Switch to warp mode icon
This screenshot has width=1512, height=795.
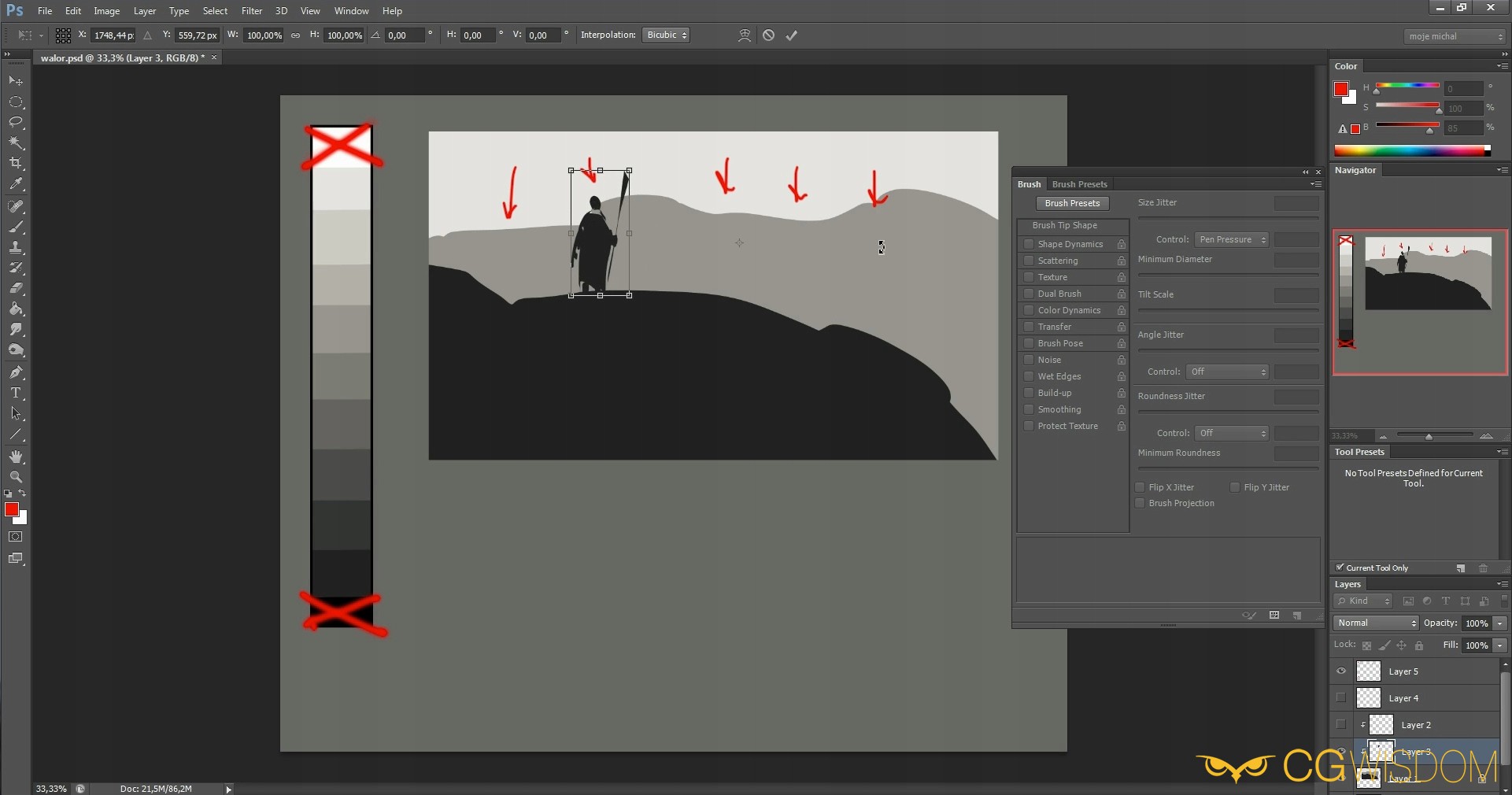[744, 35]
